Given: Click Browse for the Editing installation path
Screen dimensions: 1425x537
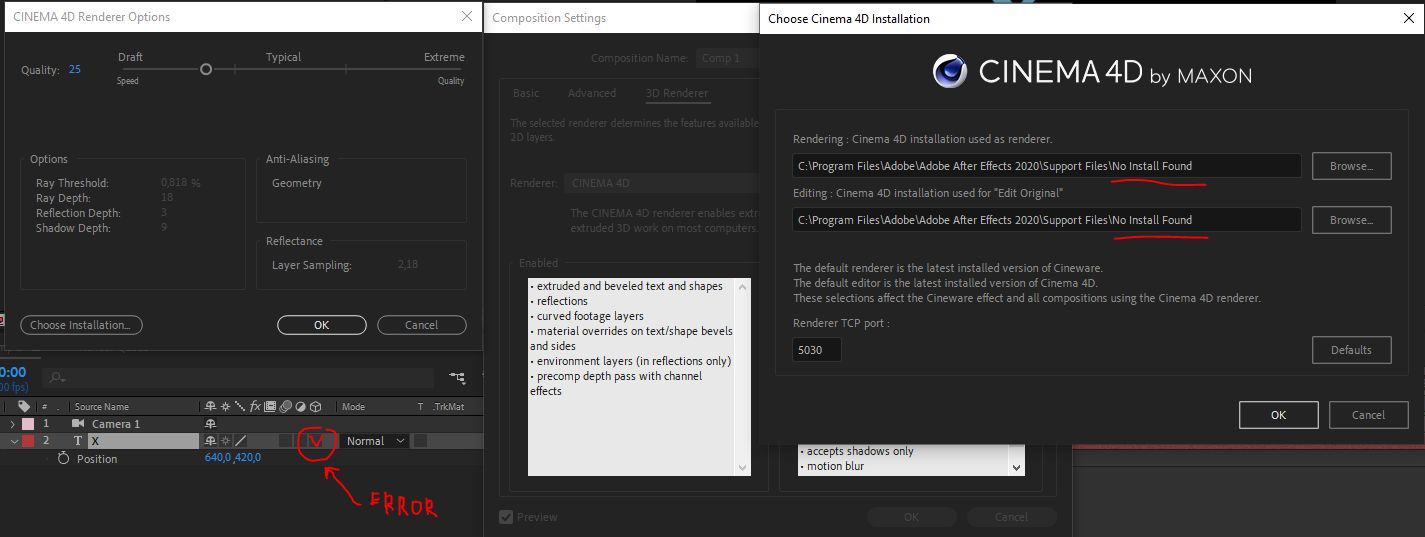Looking at the screenshot, I should (x=1352, y=220).
